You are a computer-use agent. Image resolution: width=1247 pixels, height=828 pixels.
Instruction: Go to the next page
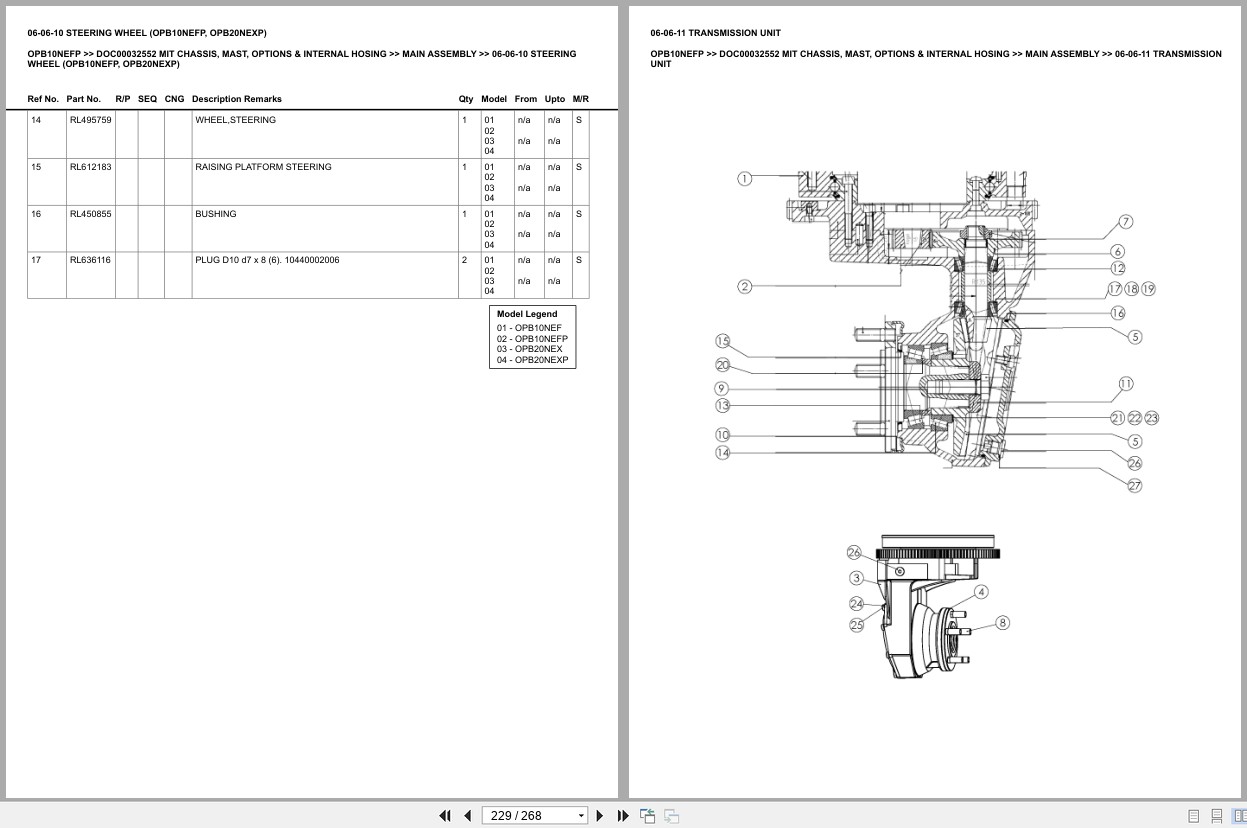pyautogui.click(x=600, y=816)
